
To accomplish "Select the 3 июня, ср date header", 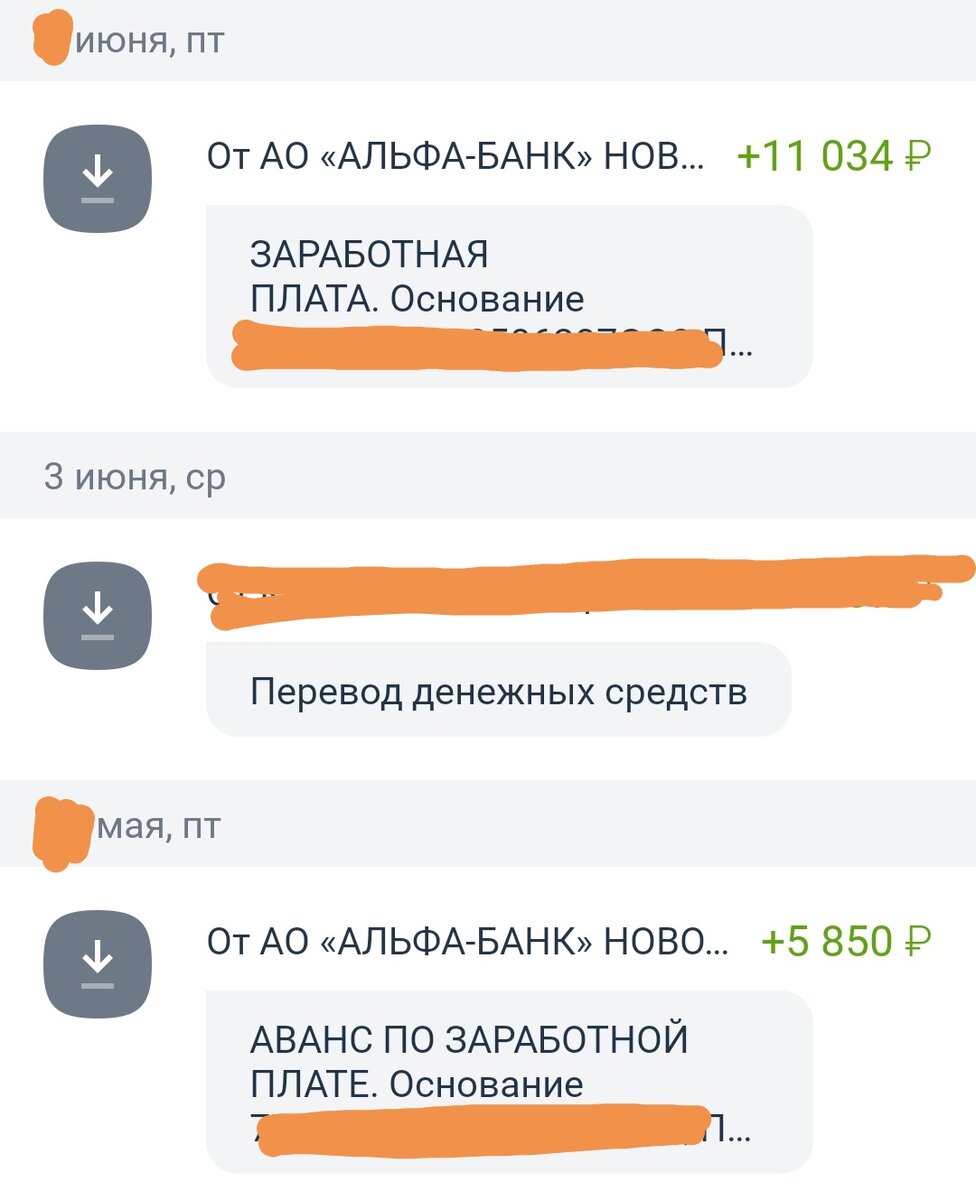I will (x=135, y=477).
